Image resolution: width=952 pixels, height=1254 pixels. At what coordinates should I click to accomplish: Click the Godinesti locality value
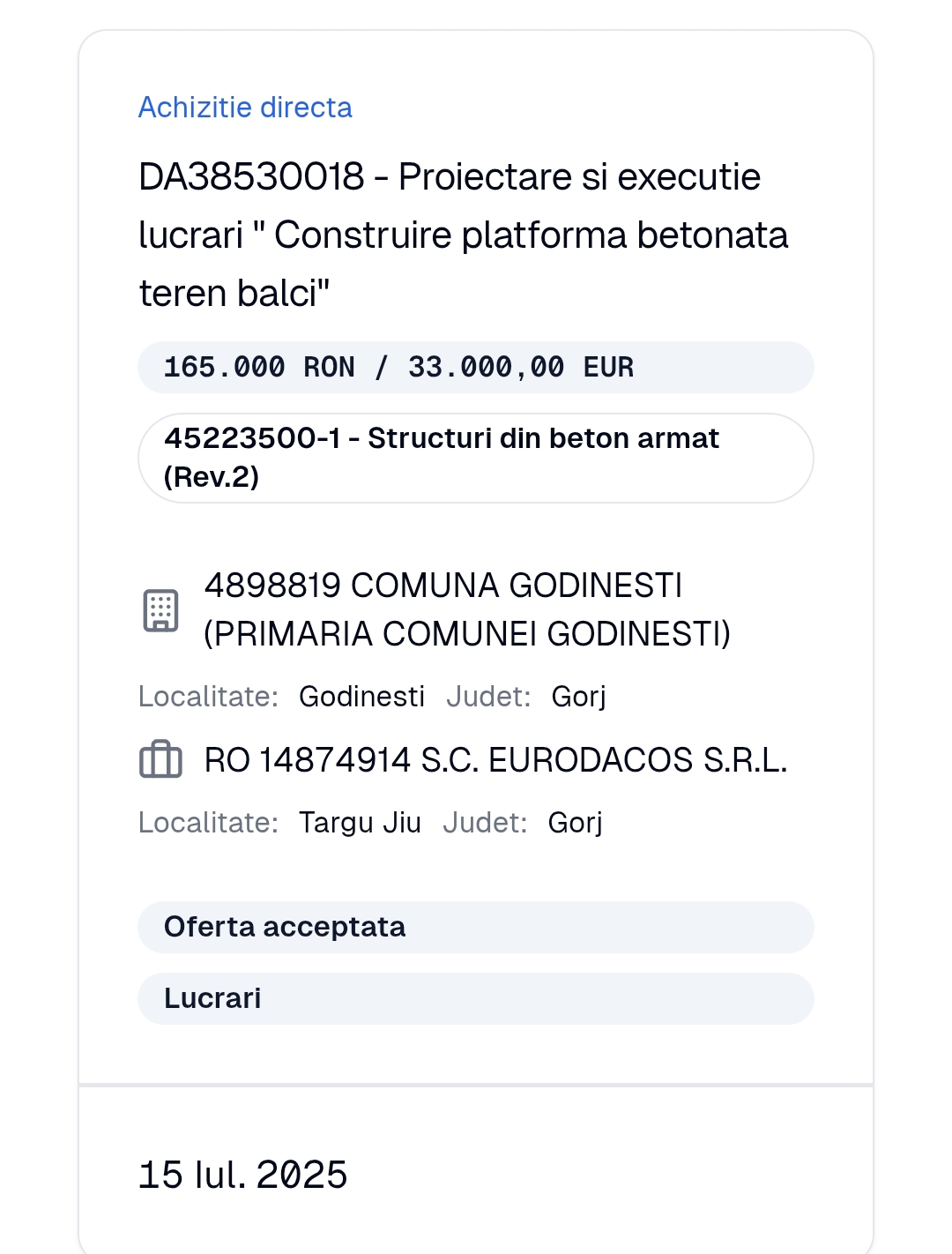pyautogui.click(x=361, y=697)
